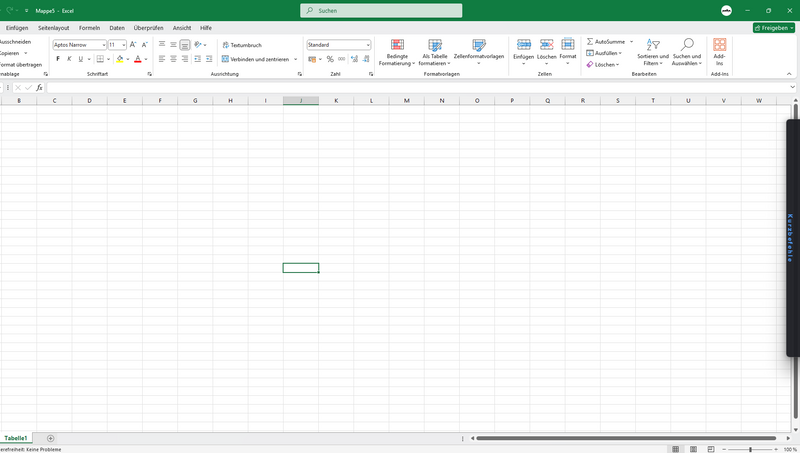Open Sortieren und Filtern
The height and width of the screenshot is (453, 800).
coord(653,52)
